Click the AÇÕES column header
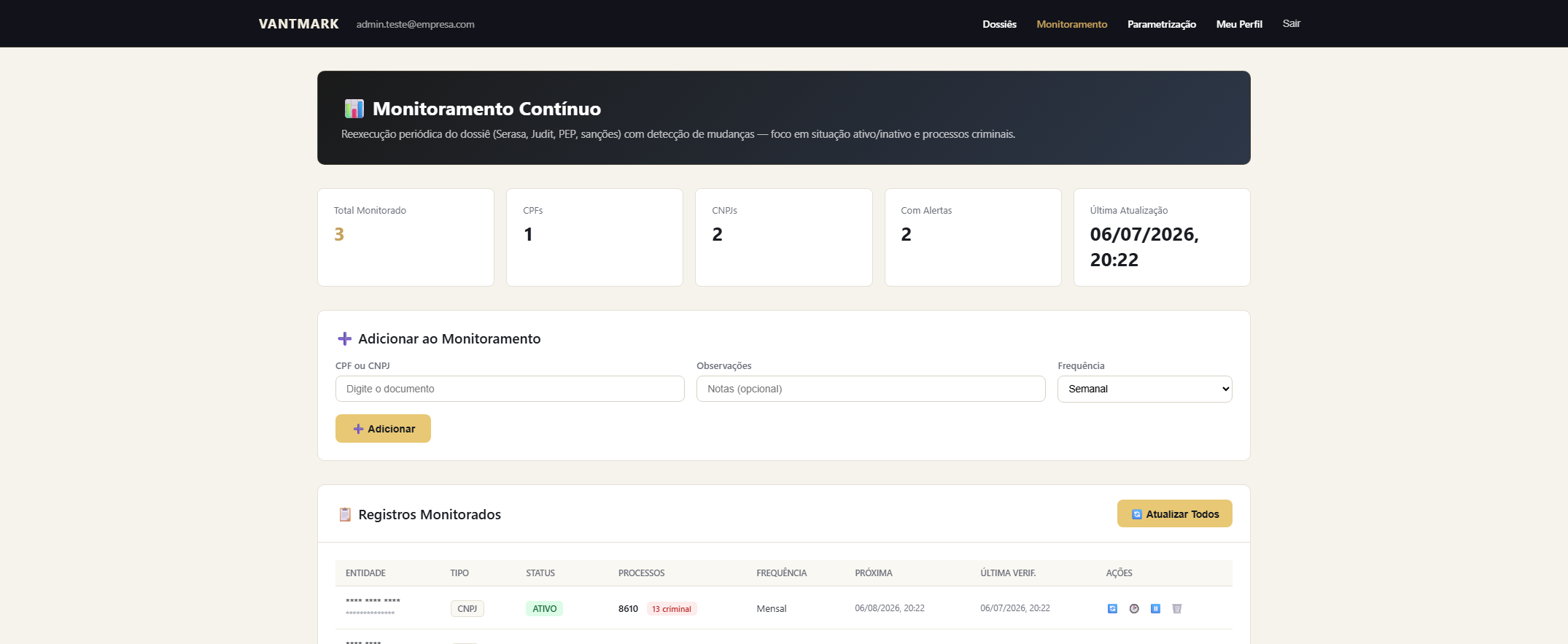The height and width of the screenshot is (644, 1568). tap(1119, 573)
